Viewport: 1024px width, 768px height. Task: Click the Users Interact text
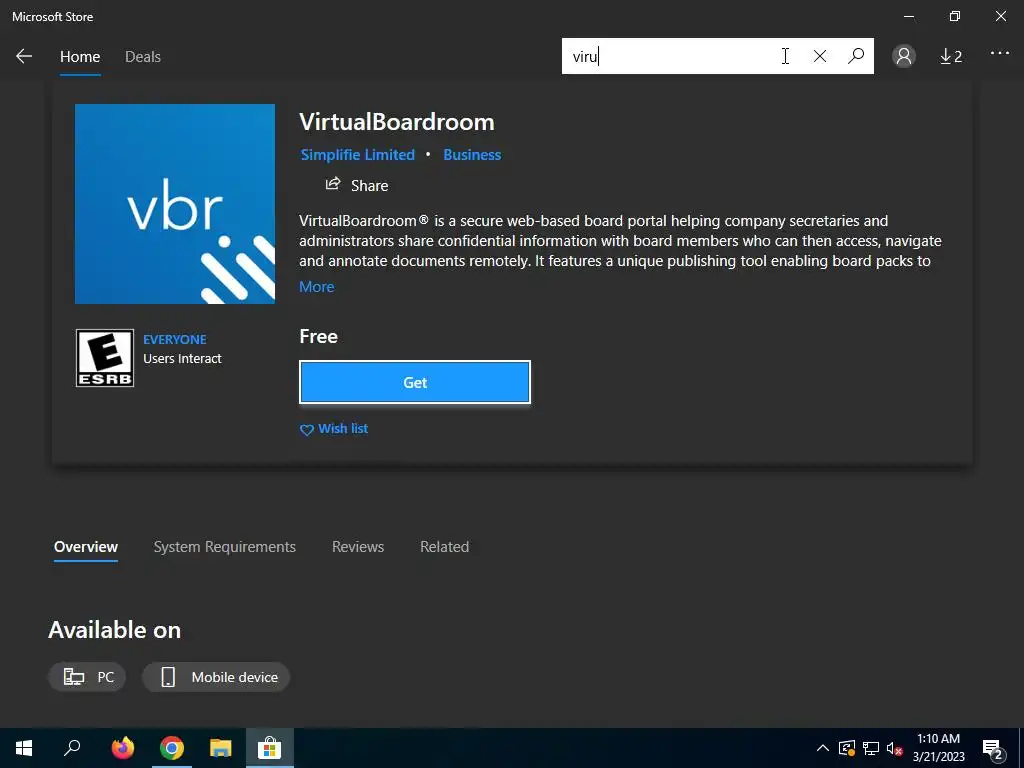click(x=182, y=359)
